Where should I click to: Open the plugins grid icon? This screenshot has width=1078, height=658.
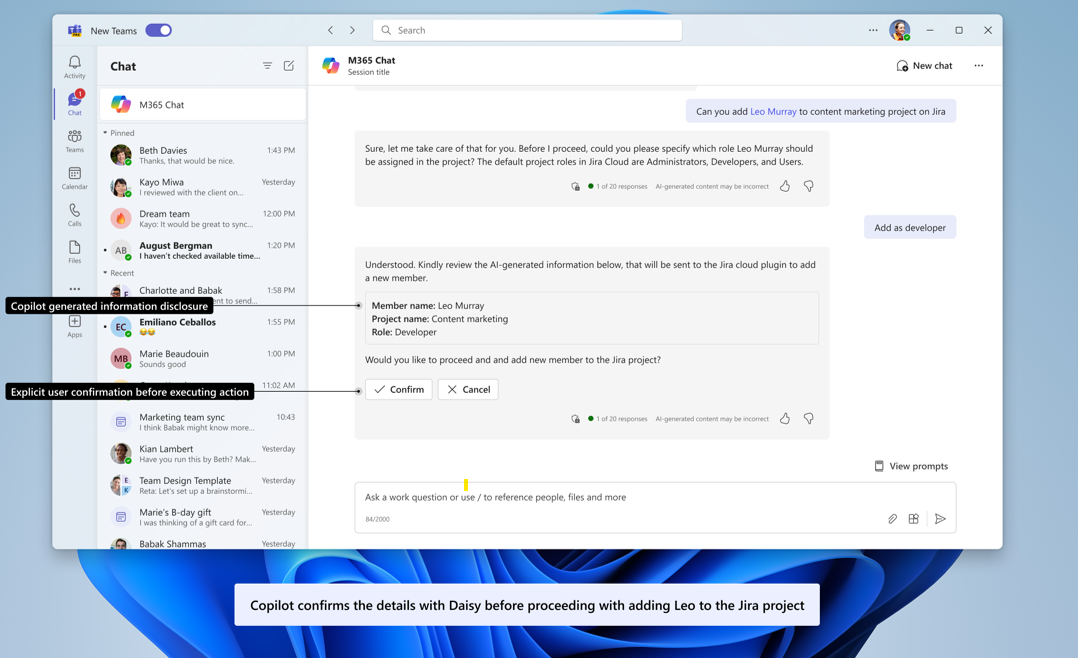tap(914, 519)
